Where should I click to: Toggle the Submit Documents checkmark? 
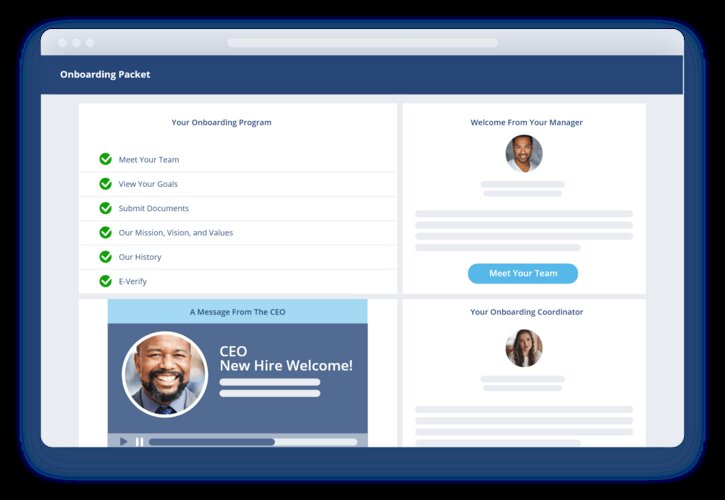(105, 208)
